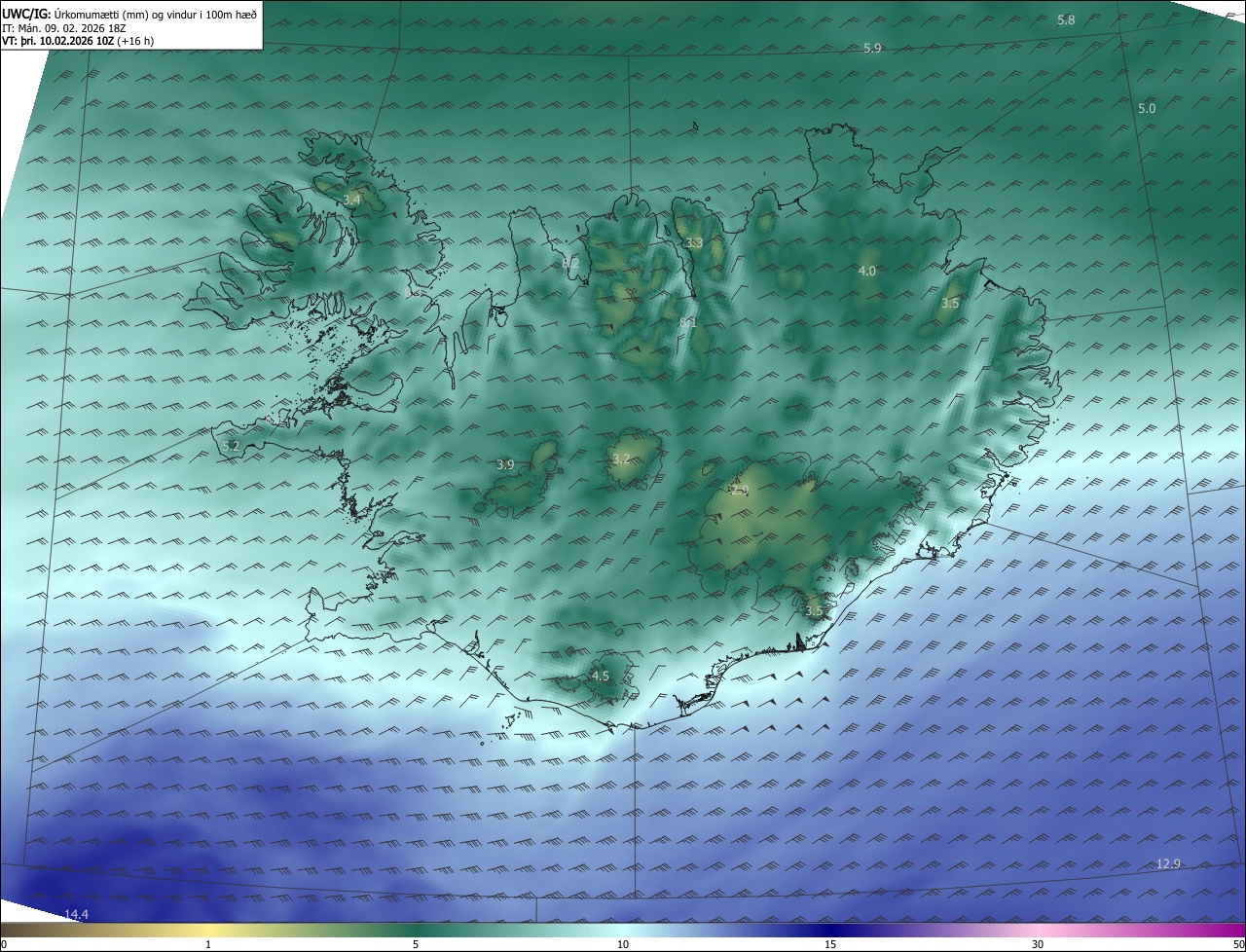This screenshot has height=952, width=1246.
Task: Click the 14.4 value label
Action: 76,914
